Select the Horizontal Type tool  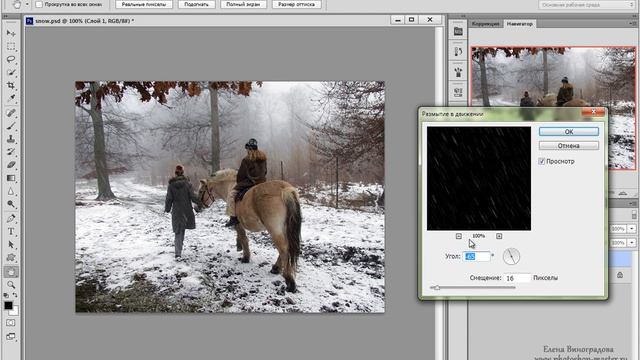point(11,231)
